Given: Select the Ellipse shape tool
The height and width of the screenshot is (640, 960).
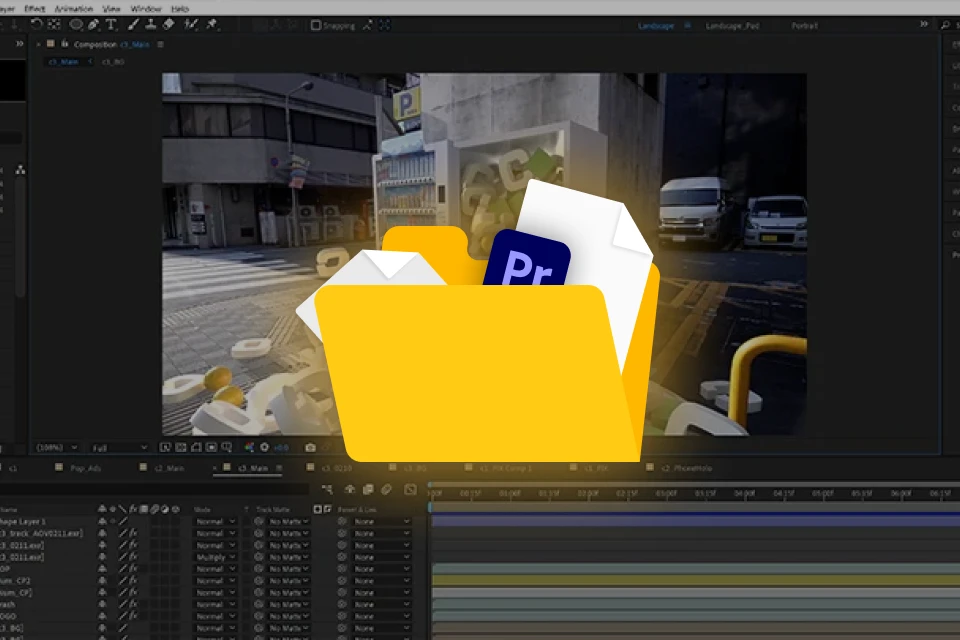Looking at the screenshot, I should tap(76, 24).
